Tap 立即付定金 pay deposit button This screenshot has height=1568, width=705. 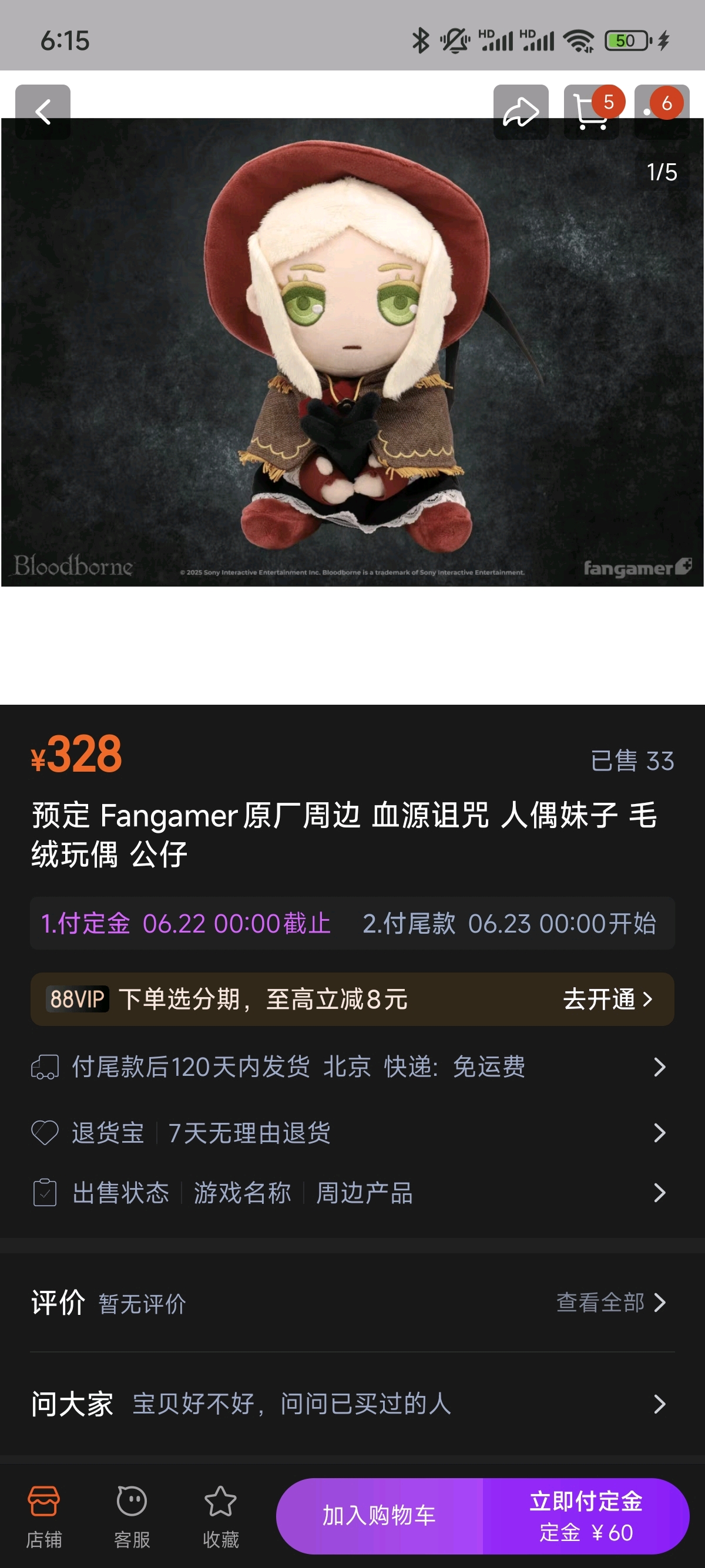[586, 1516]
